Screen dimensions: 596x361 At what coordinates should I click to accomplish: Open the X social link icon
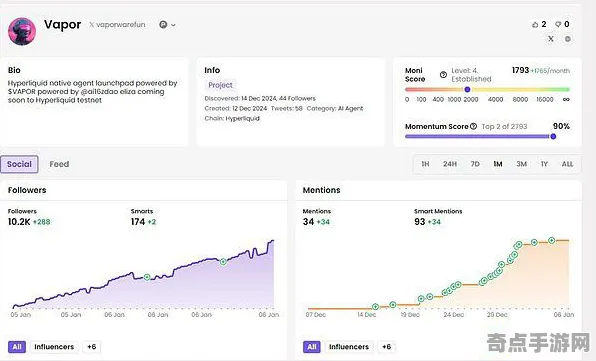[x=551, y=39]
